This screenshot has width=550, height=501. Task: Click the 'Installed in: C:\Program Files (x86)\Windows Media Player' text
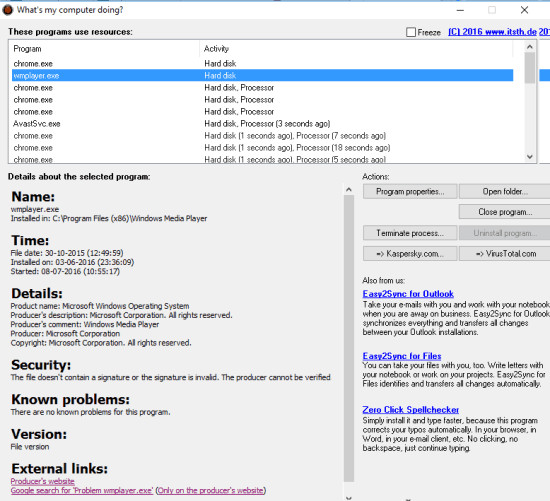coord(109,218)
